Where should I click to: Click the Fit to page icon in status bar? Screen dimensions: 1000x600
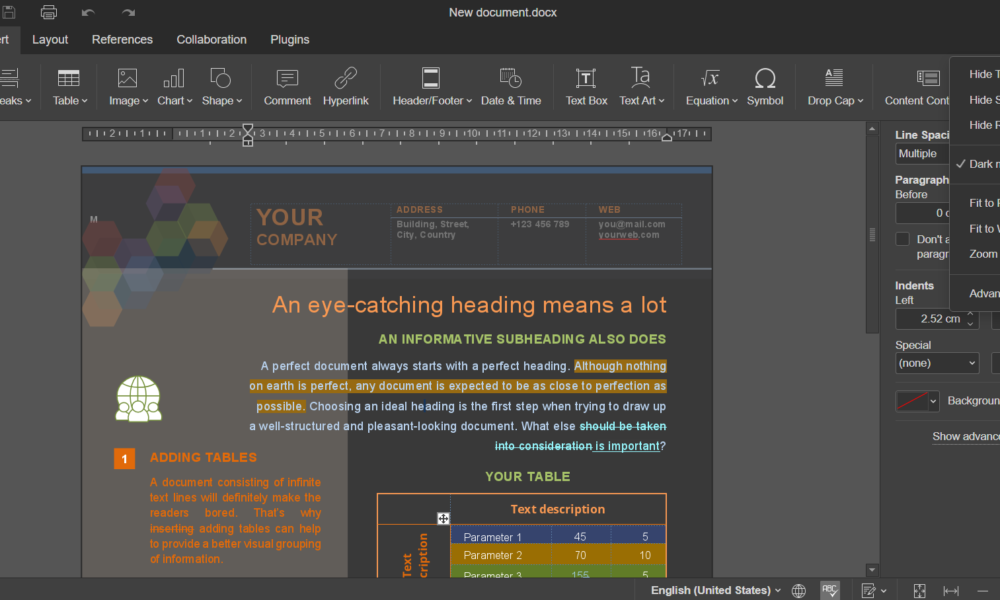[919, 591]
